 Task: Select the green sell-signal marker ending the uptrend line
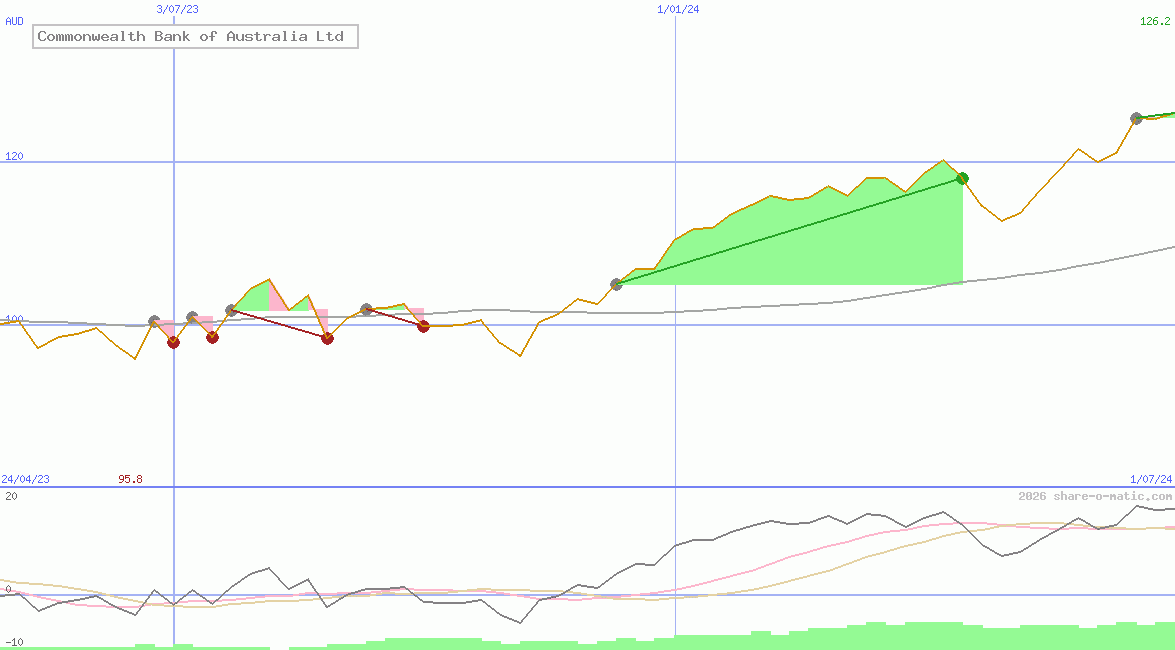(x=962, y=177)
